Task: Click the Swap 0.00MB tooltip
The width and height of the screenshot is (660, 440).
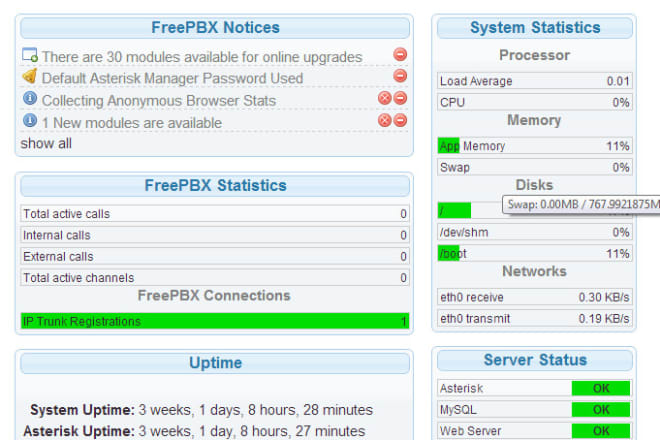Action: (x=581, y=205)
